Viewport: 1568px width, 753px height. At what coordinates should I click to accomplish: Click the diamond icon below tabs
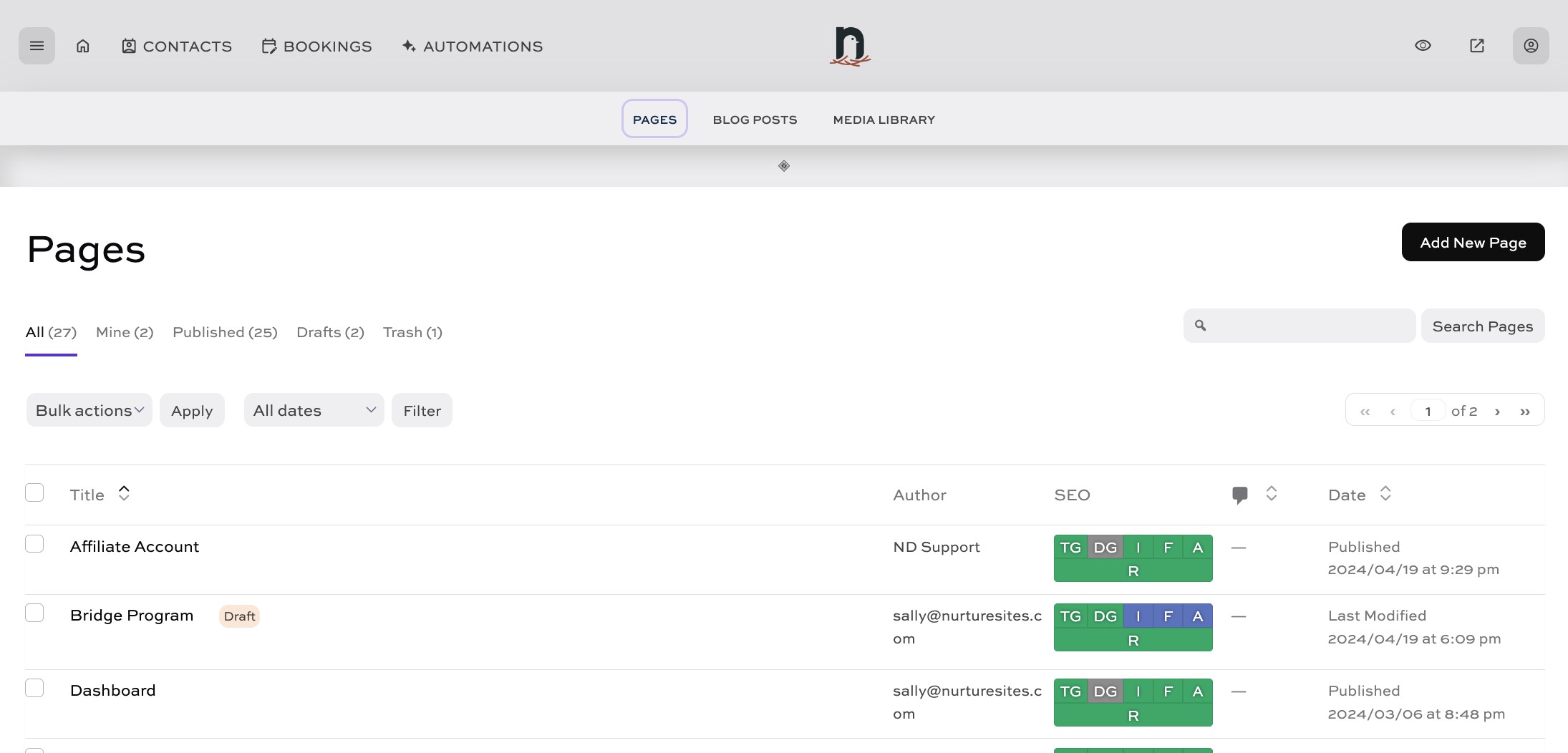tap(784, 166)
